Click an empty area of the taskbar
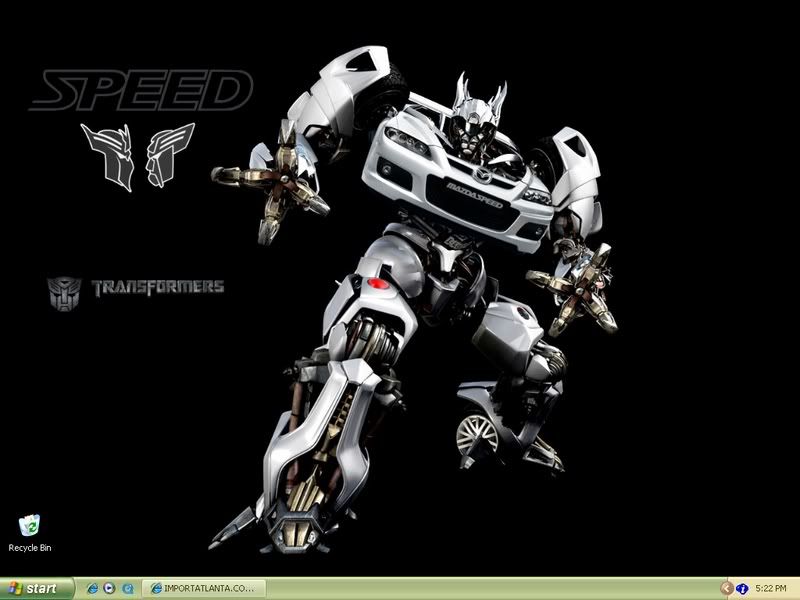The height and width of the screenshot is (600, 800). (x=480, y=588)
